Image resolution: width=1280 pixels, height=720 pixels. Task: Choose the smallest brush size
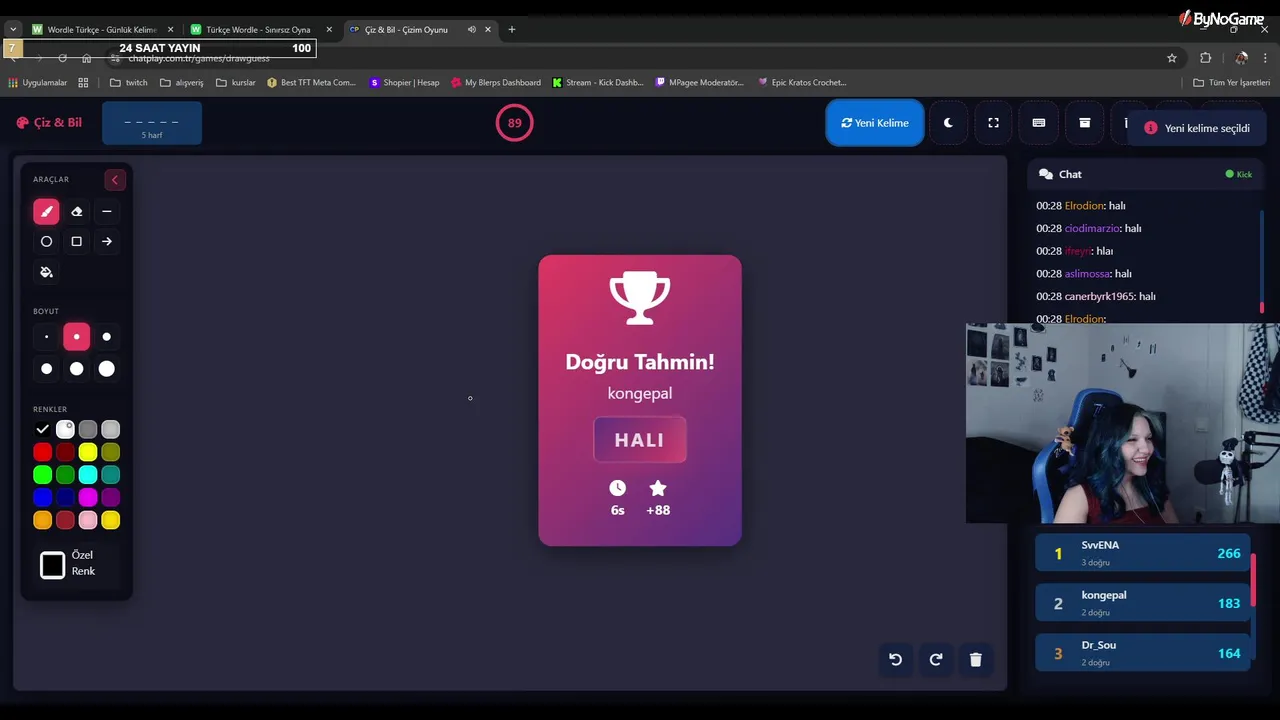46,337
